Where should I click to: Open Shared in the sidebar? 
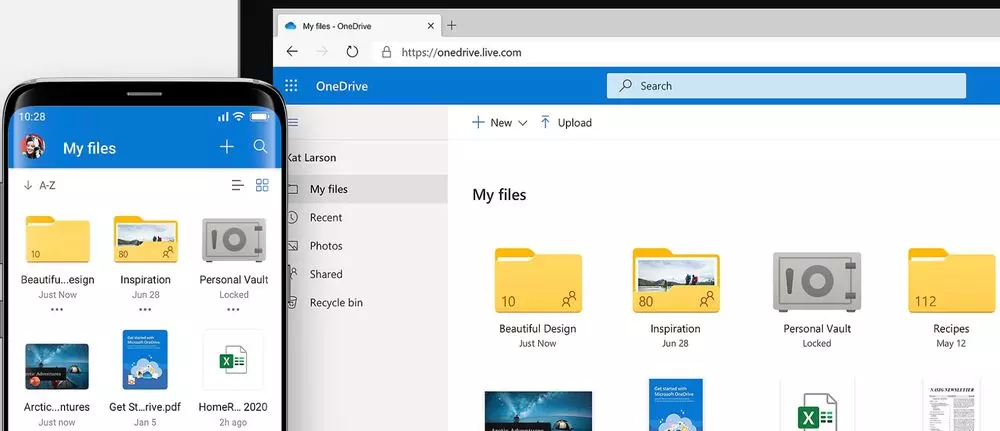pos(326,274)
